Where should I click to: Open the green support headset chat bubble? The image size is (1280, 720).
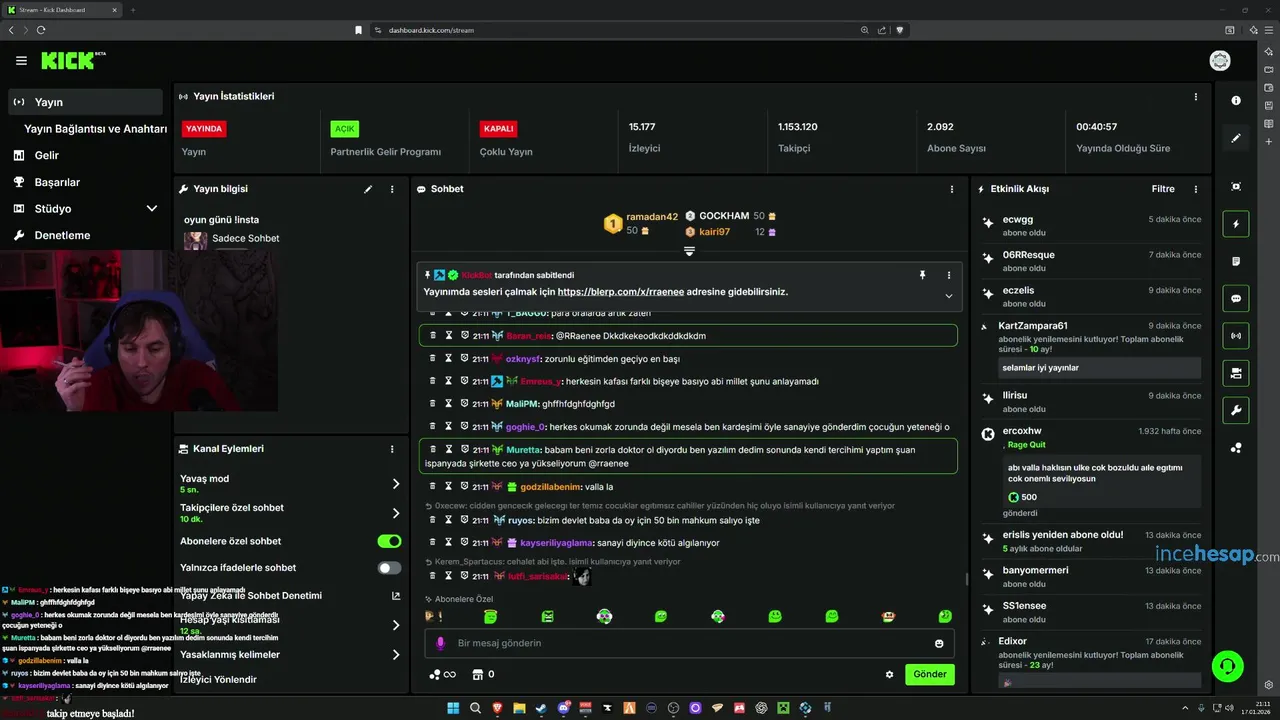[x=1227, y=665]
